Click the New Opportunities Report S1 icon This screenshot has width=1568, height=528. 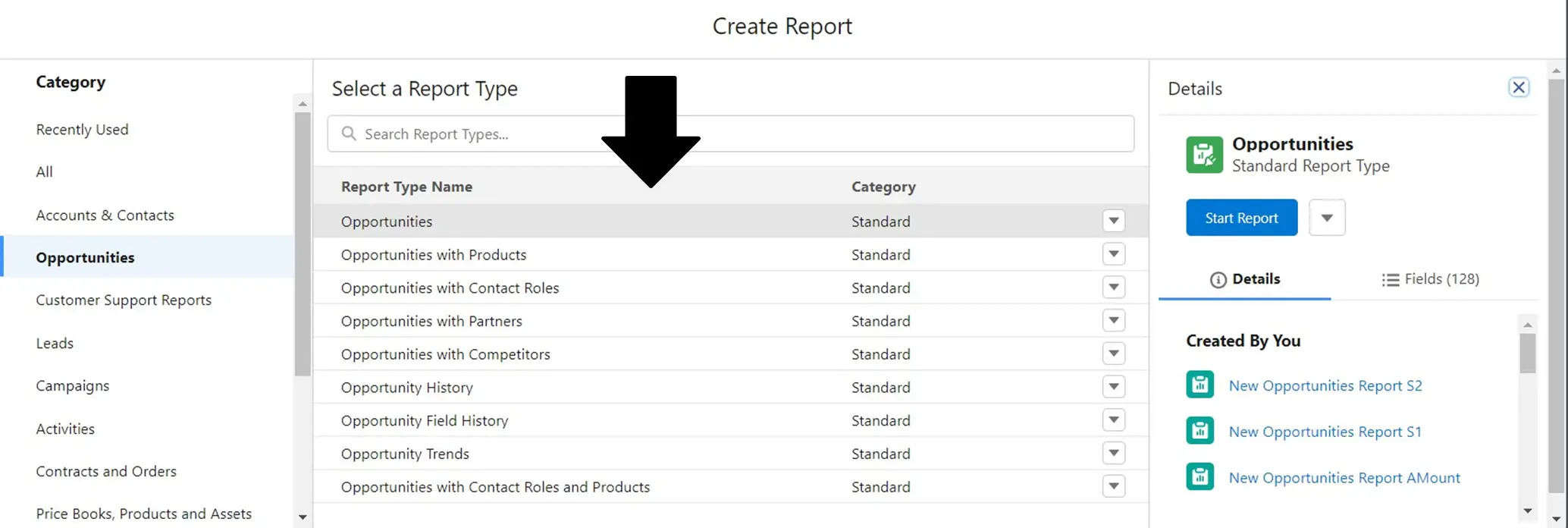[1200, 431]
